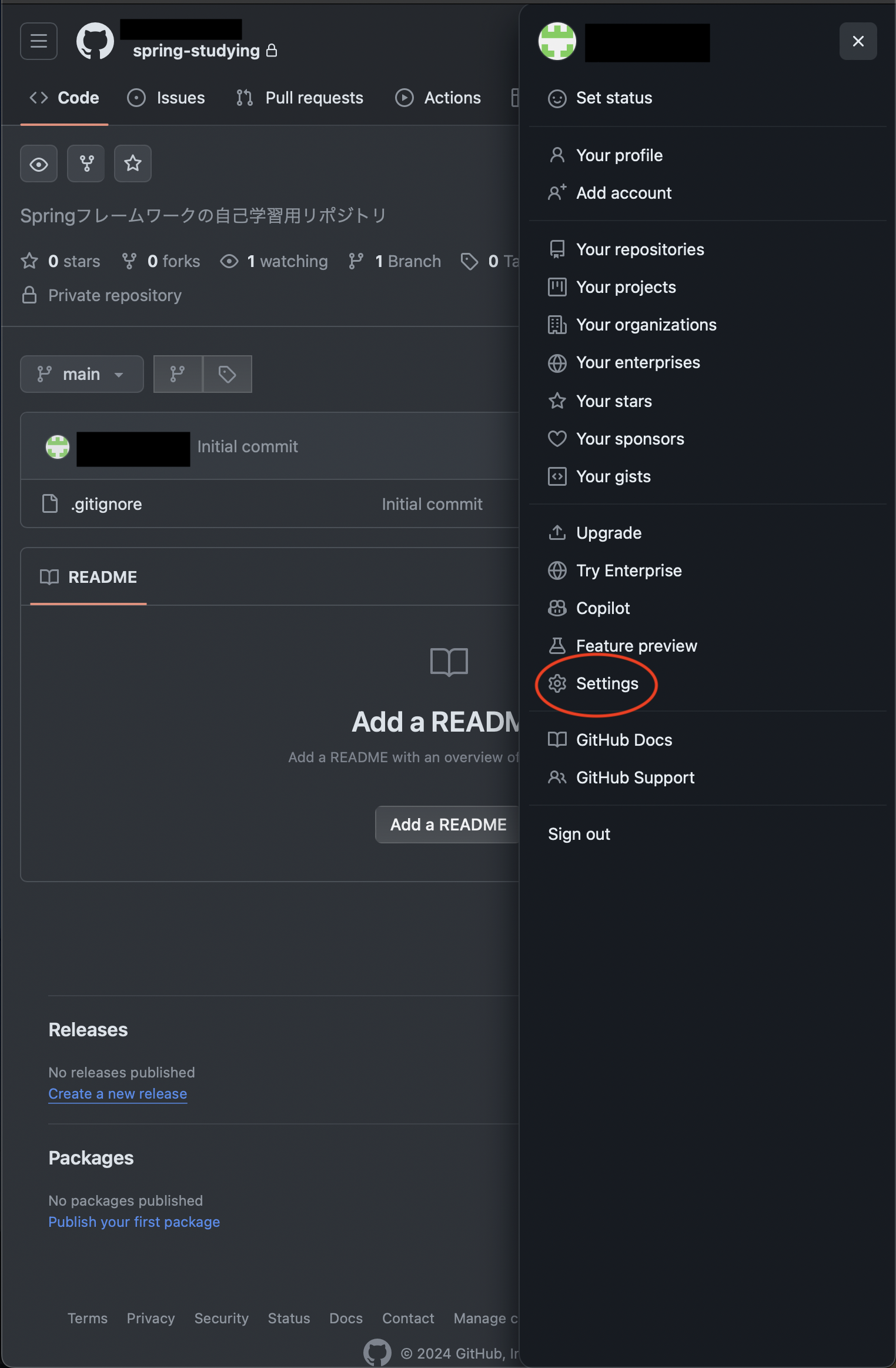Click the footer GitHub logo icon
Image resolution: width=896 pixels, height=1368 pixels.
click(x=377, y=1353)
